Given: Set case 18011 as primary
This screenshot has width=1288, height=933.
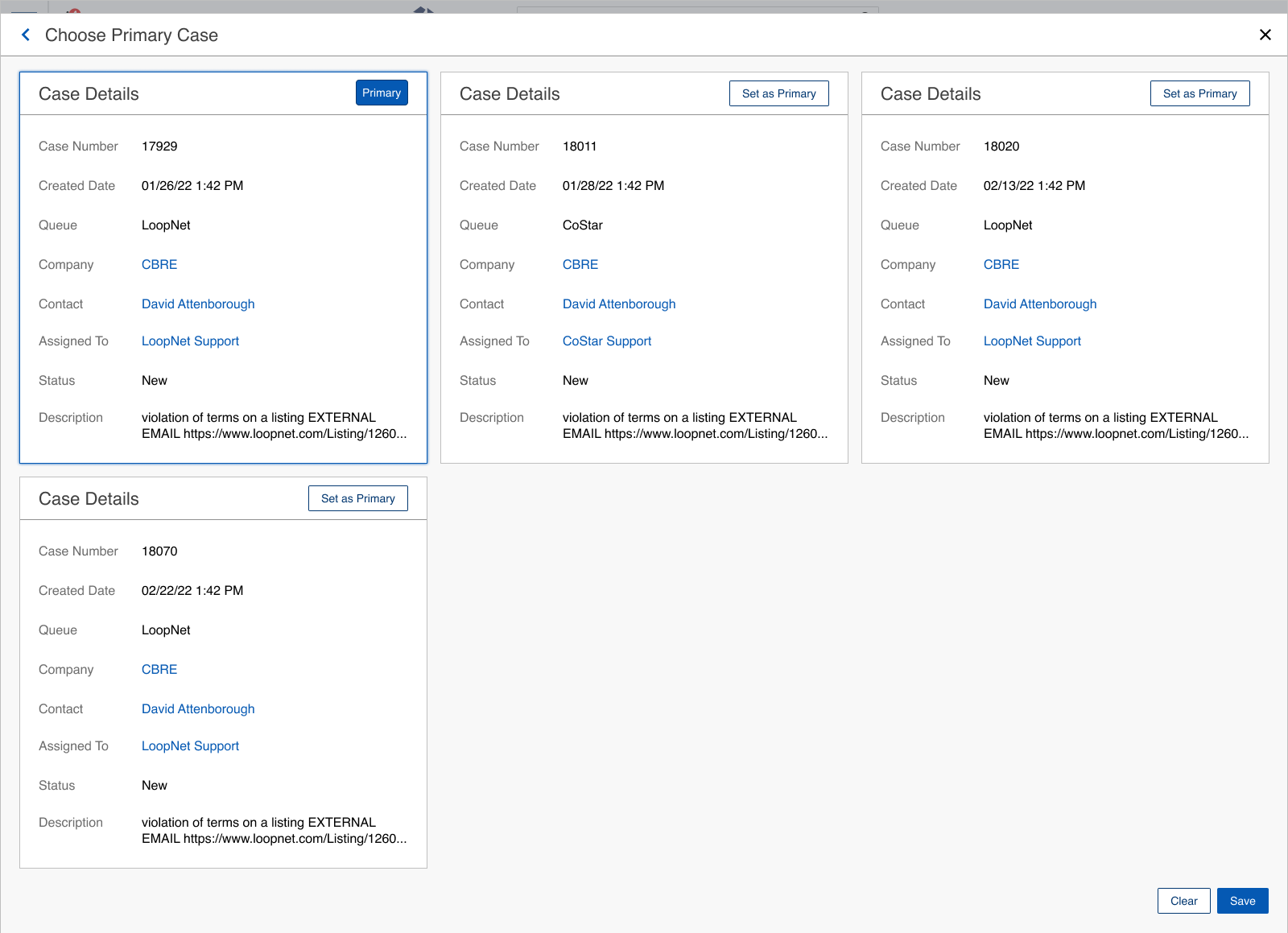Looking at the screenshot, I should [x=778, y=93].
